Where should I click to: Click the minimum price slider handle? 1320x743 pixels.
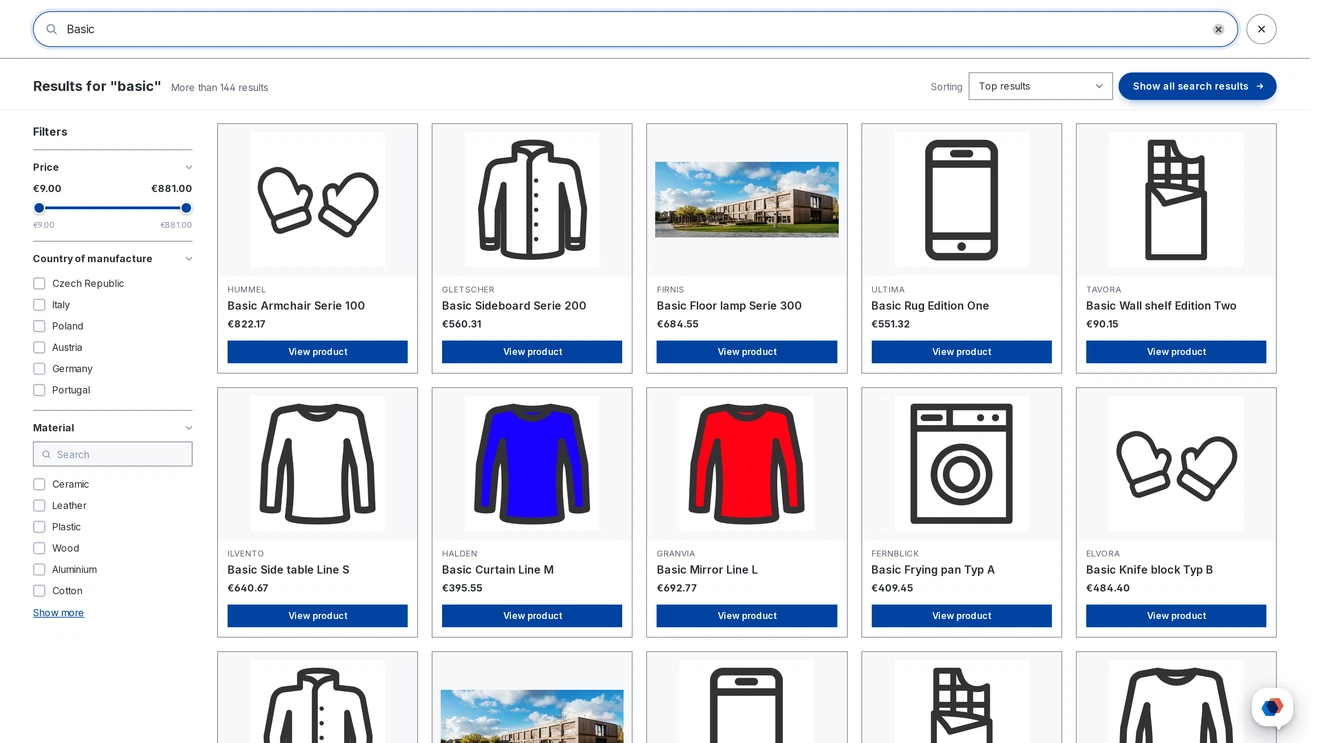[x=39, y=208]
